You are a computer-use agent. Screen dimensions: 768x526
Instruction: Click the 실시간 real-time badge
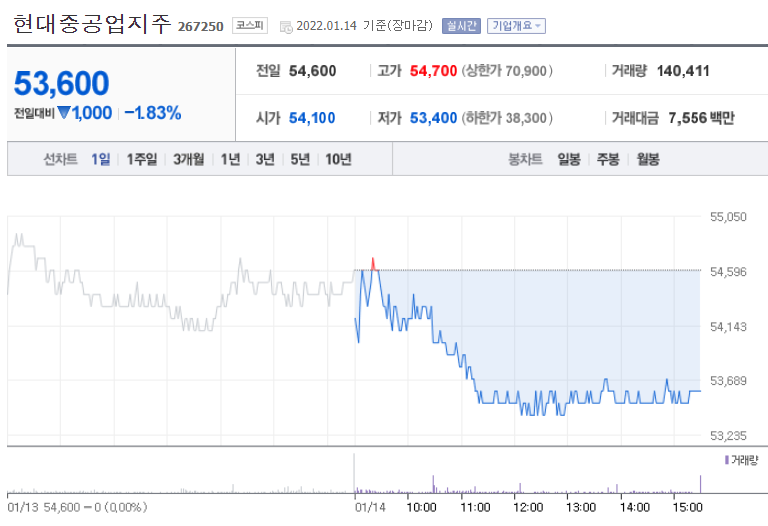[461, 26]
